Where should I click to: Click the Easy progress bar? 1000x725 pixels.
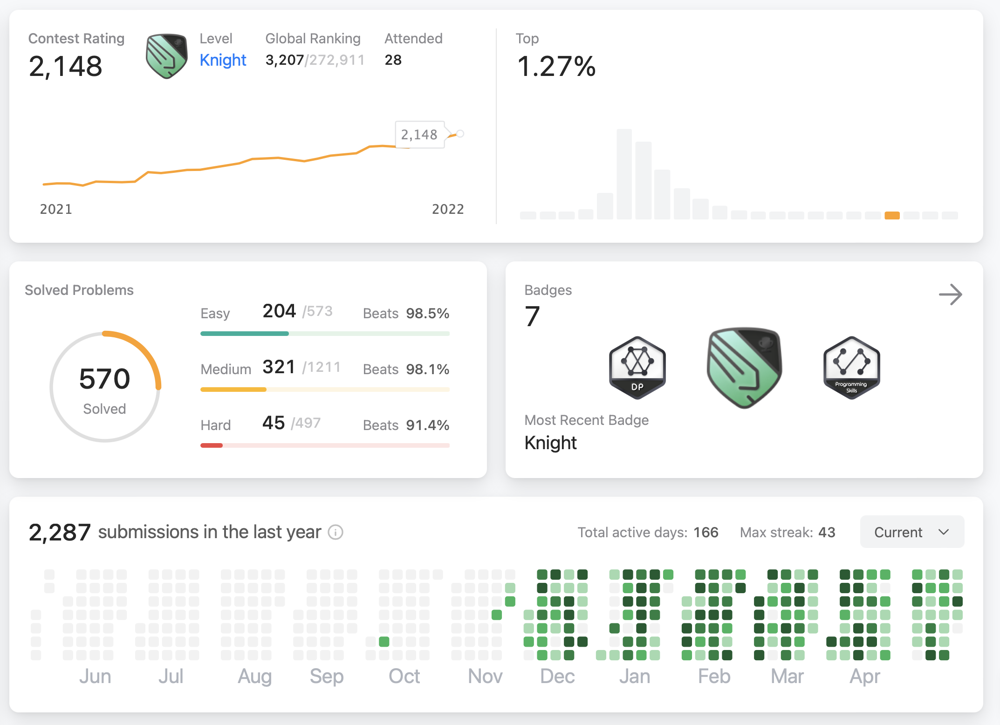pyautogui.click(x=324, y=334)
